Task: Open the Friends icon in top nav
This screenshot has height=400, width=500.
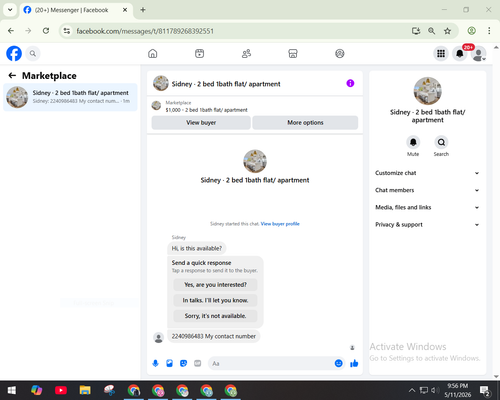Action: [x=246, y=53]
